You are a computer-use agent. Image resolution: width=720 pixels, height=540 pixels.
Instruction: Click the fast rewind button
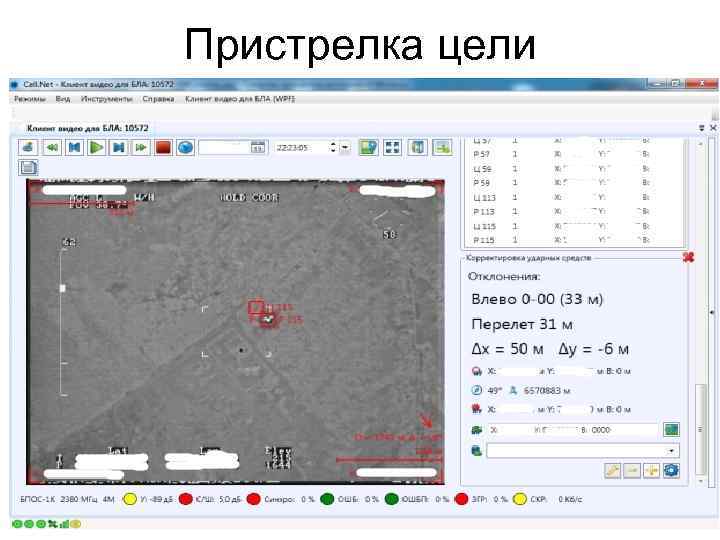point(52,147)
